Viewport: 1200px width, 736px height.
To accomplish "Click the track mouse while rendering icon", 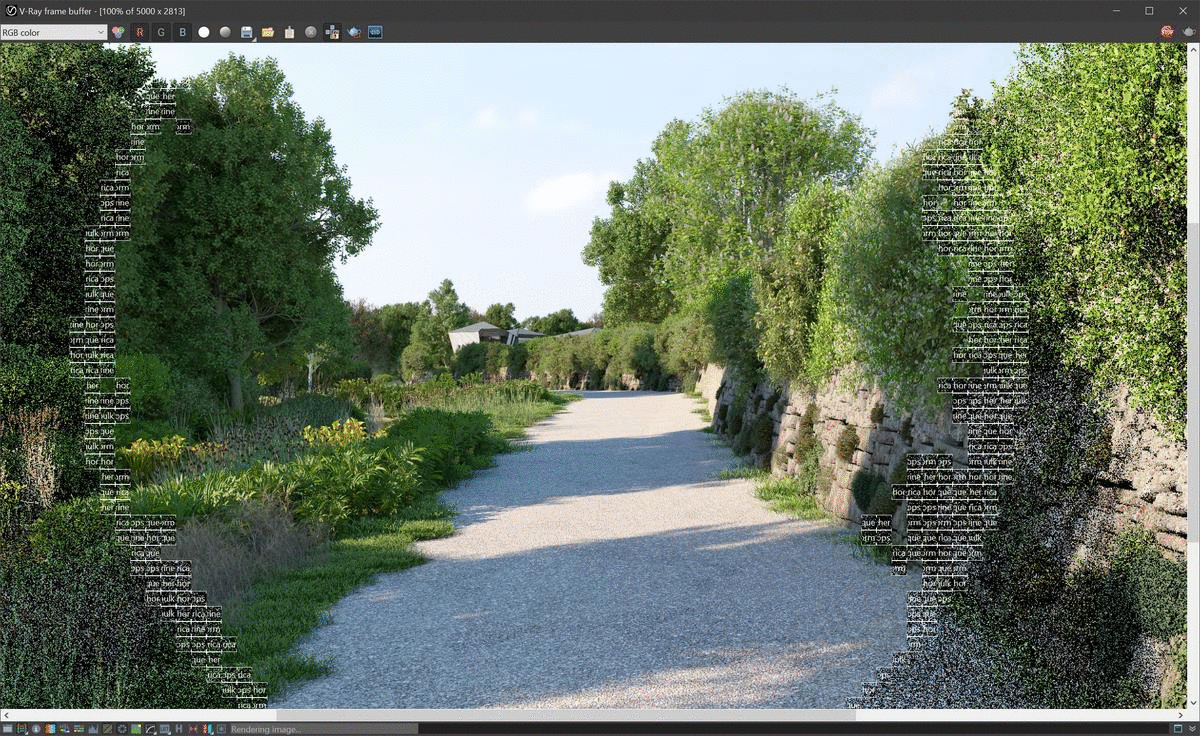I will (332, 32).
